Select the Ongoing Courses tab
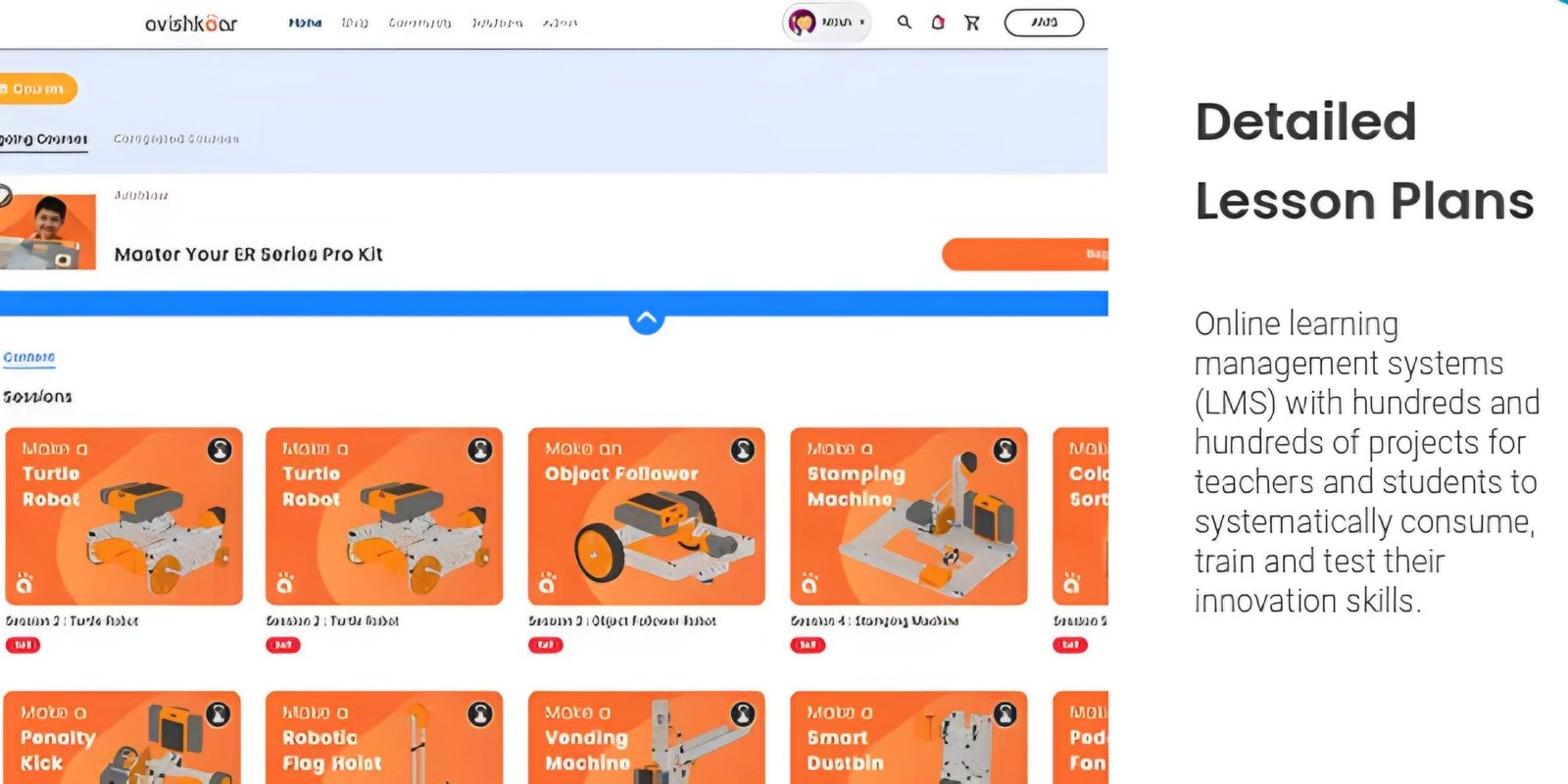Image resolution: width=1568 pixels, height=784 pixels. click(x=43, y=139)
